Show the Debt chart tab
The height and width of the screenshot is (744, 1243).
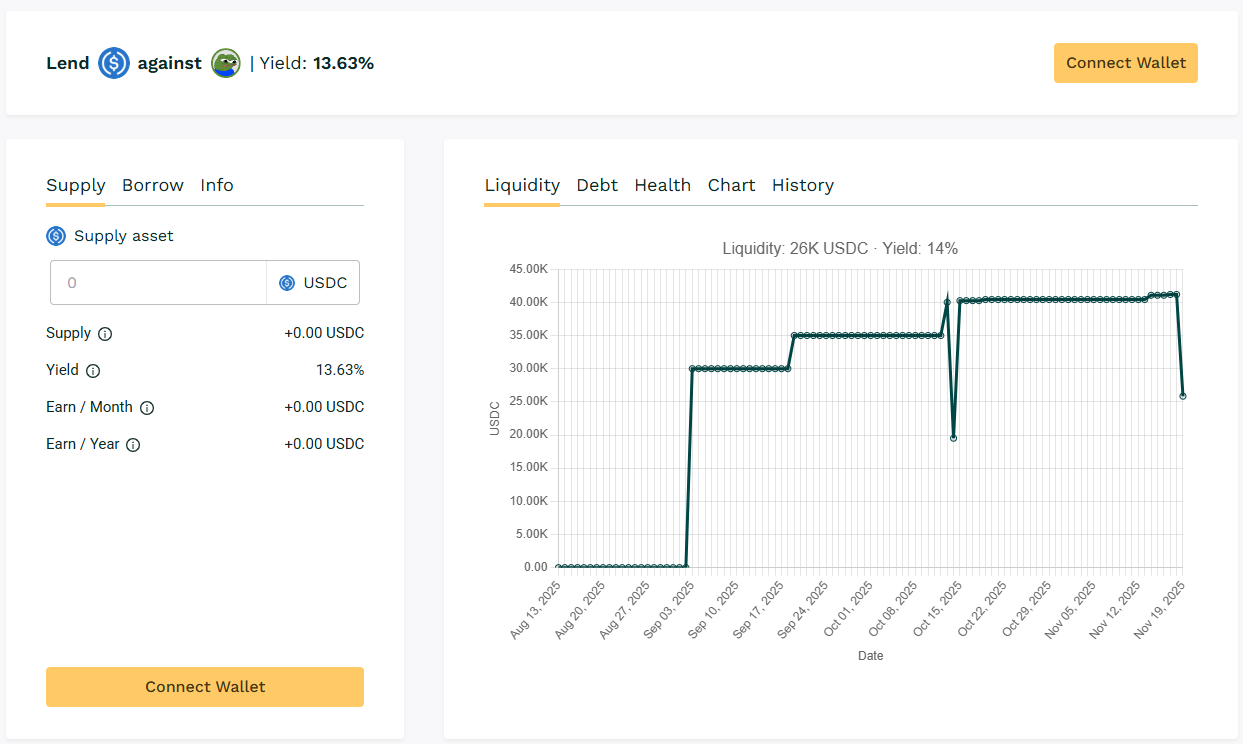597,185
